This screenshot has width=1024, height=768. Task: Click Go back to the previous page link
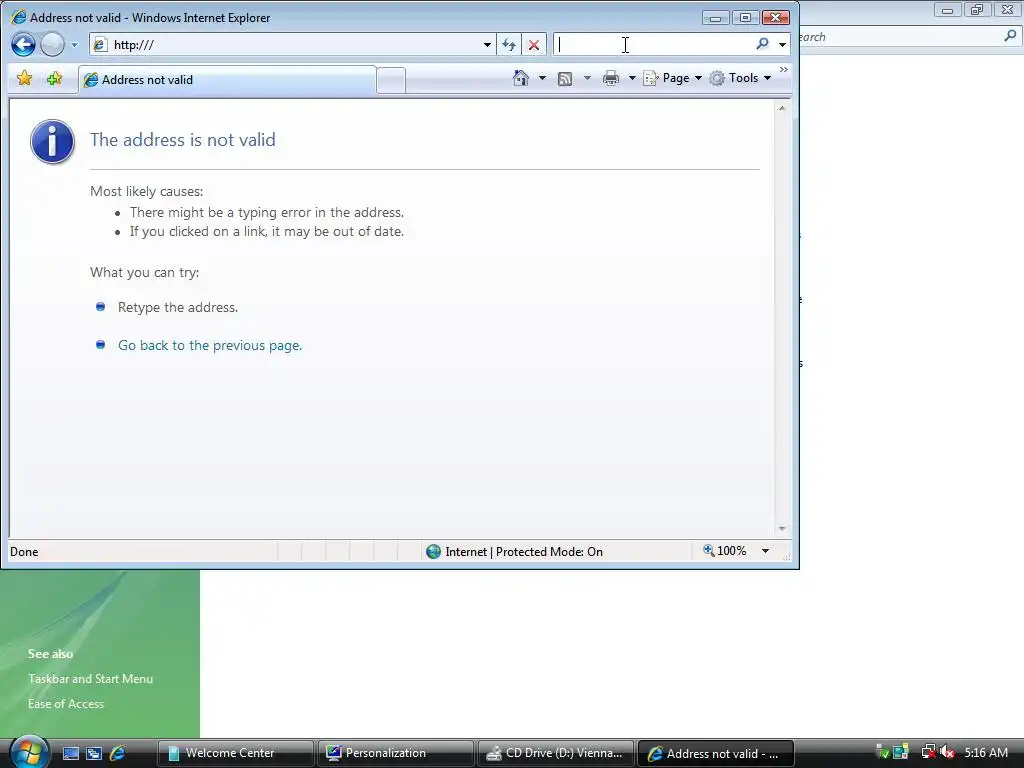(210, 345)
